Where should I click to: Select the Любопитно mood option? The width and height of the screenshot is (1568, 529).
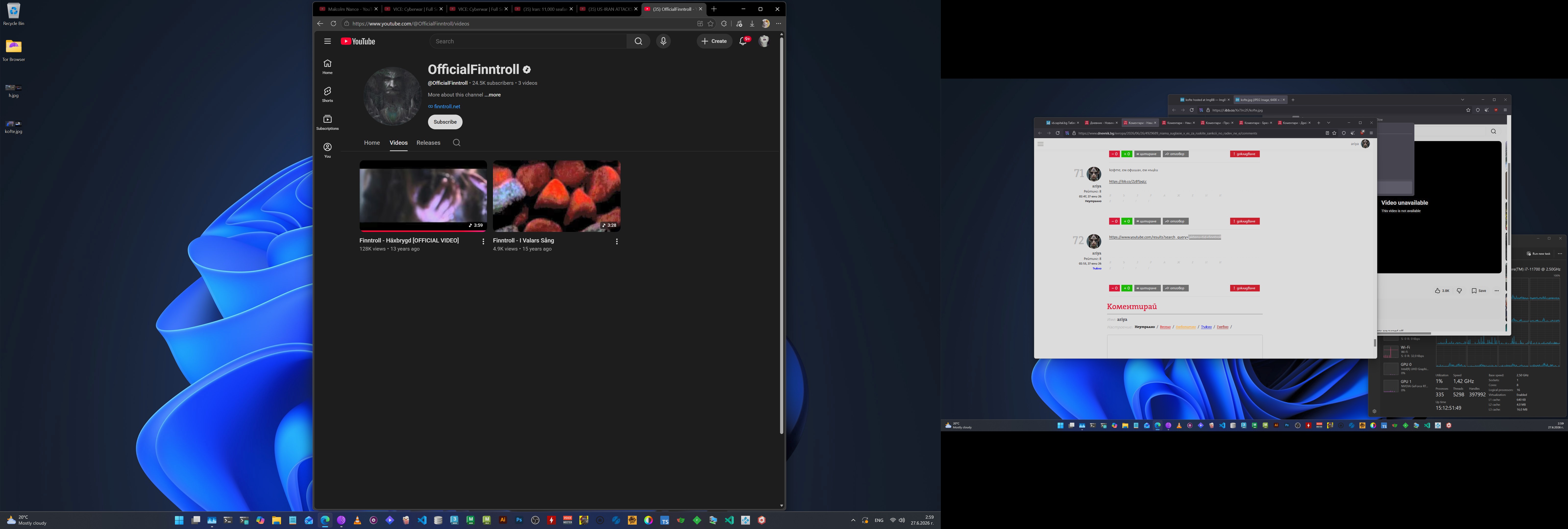[1186, 327]
